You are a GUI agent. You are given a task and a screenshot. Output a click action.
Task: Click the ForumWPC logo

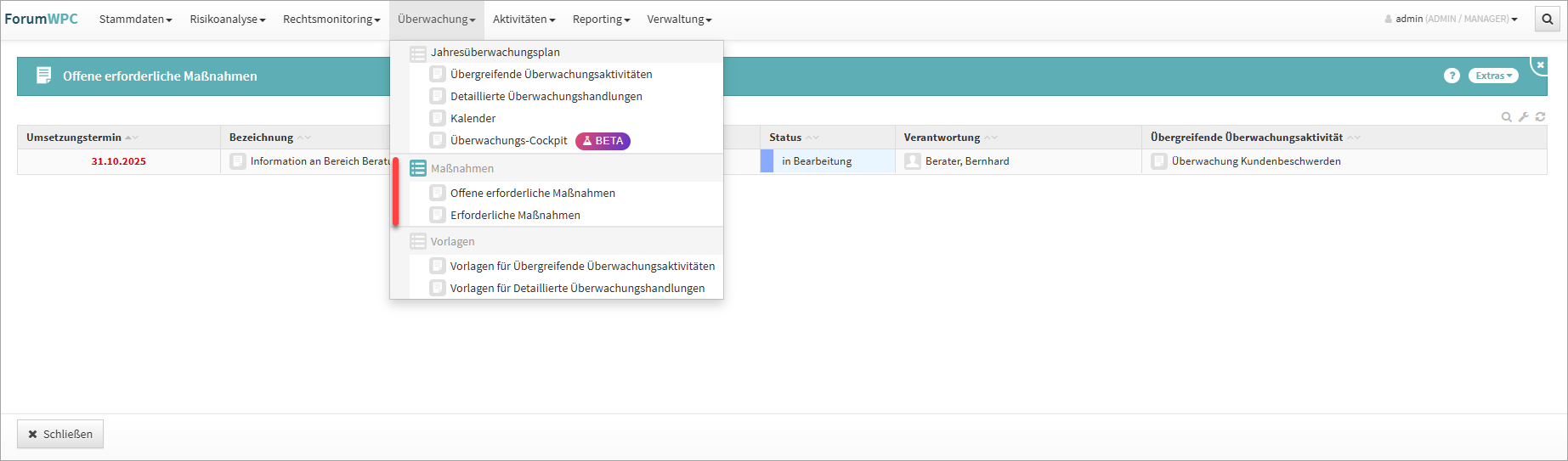coord(41,19)
